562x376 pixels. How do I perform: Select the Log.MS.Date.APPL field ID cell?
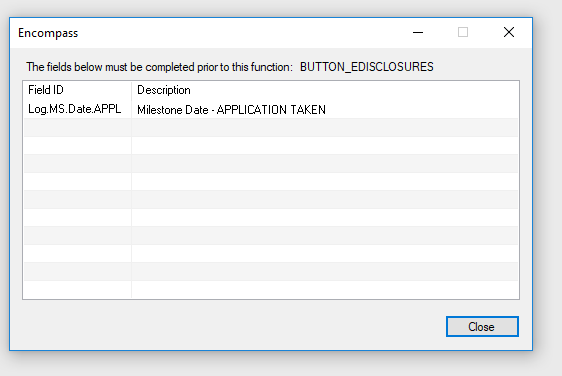[77, 109]
